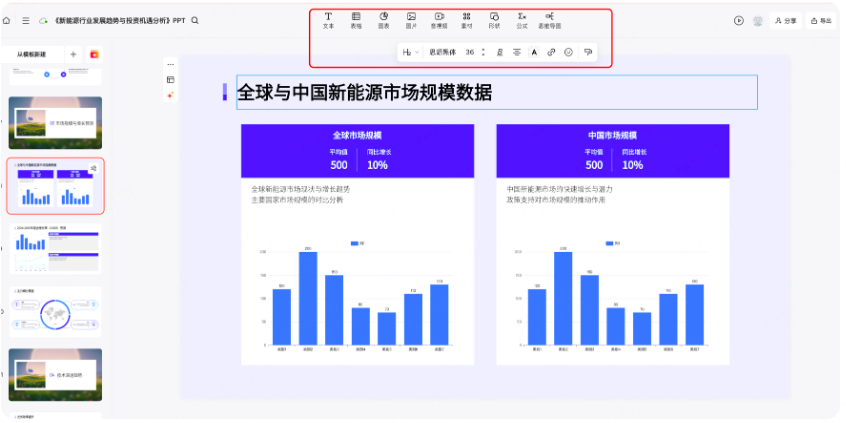Open search next to document title
The width and height of the screenshot is (846, 423).
click(195, 21)
